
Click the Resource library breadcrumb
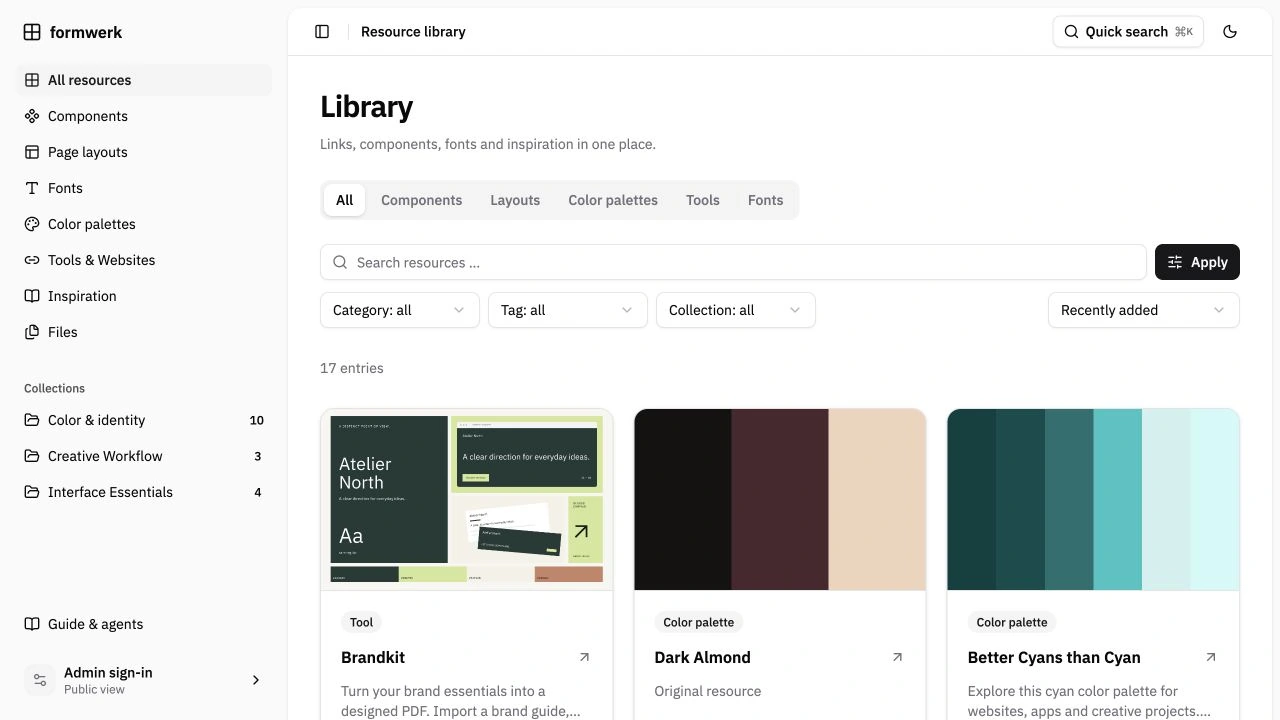click(413, 32)
